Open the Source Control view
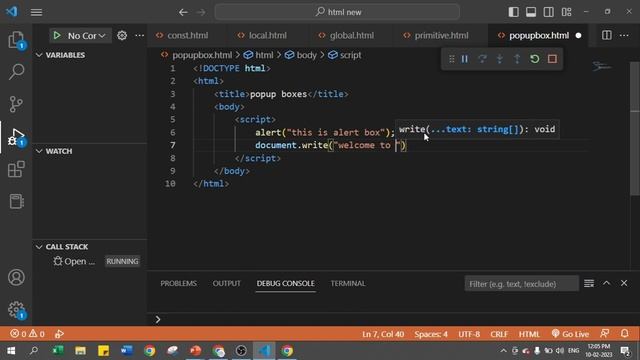This screenshot has width=640, height=360. [x=16, y=104]
